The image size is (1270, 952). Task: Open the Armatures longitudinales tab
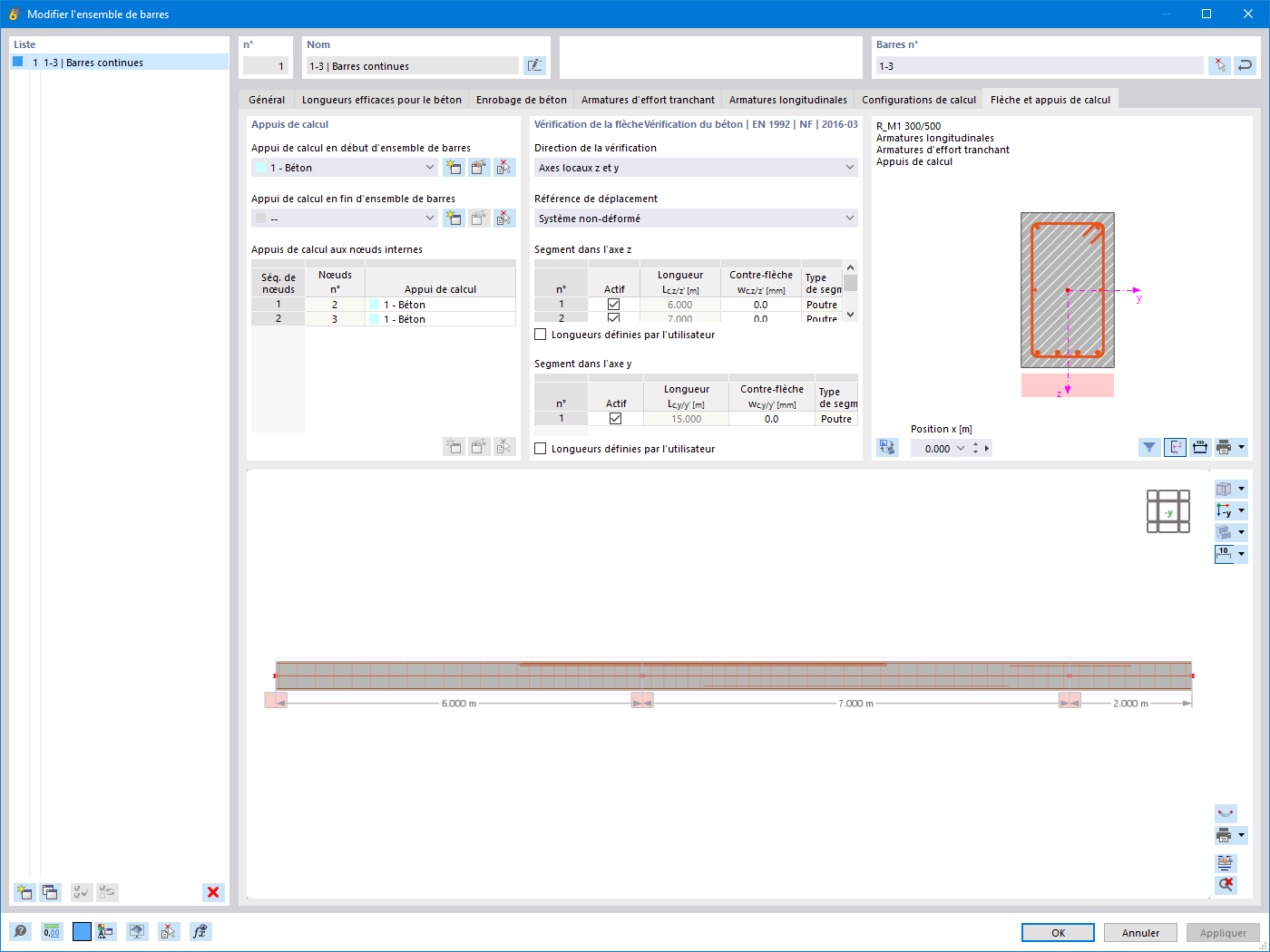[x=788, y=100]
